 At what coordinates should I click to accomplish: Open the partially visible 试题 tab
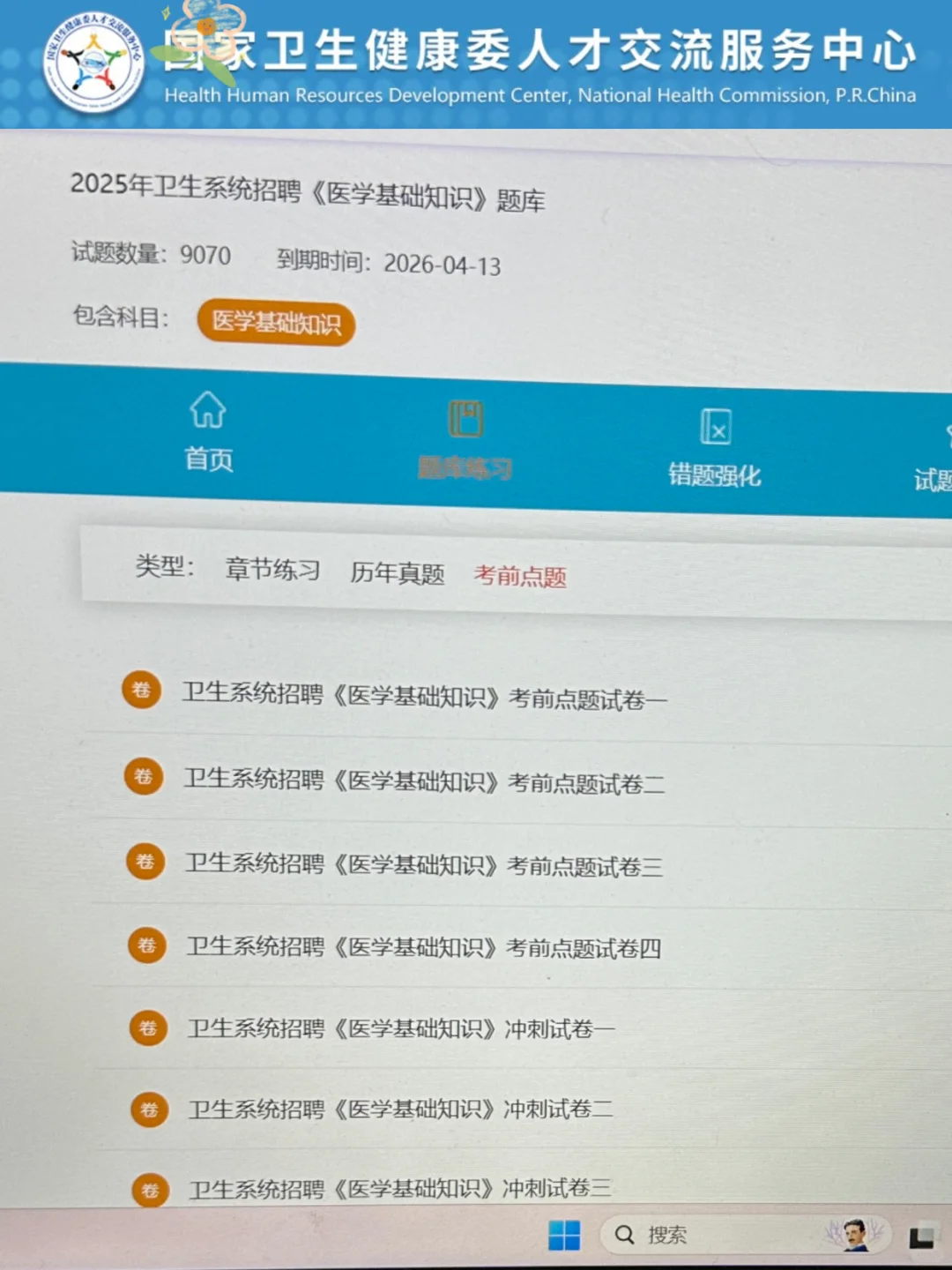[933, 481]
